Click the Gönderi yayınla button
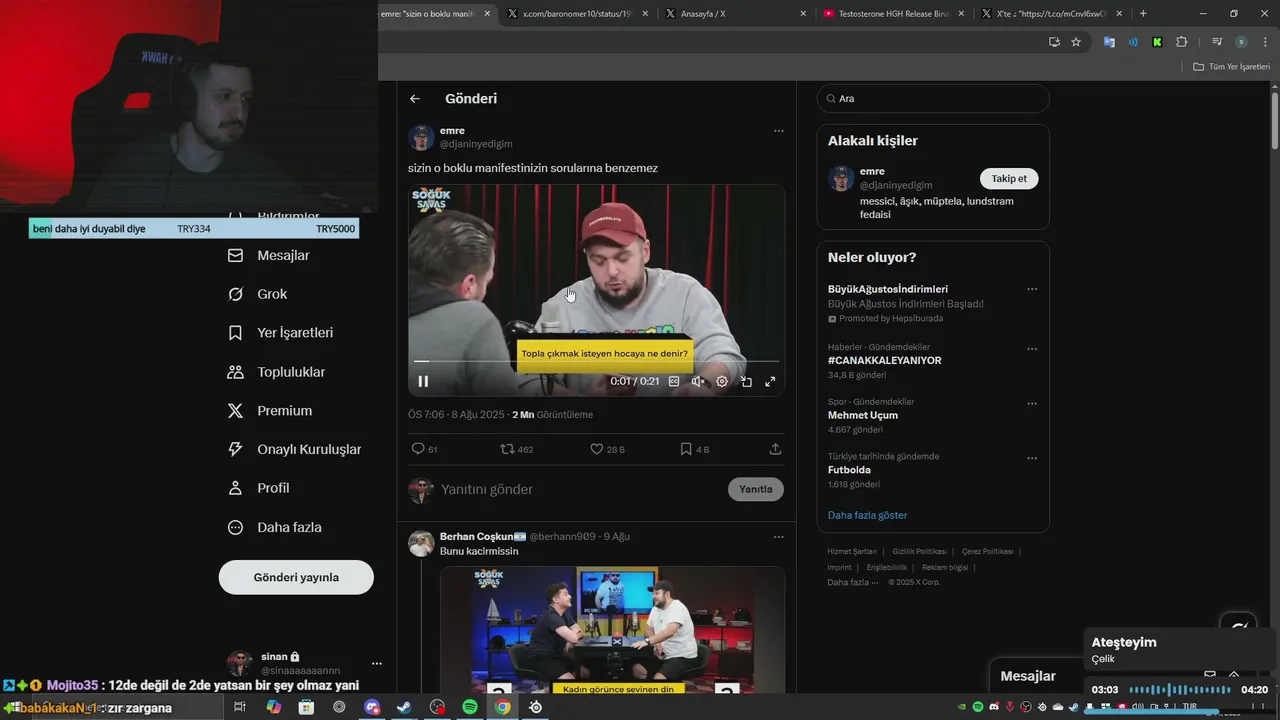1280x720 pixels. coord(296,577)
